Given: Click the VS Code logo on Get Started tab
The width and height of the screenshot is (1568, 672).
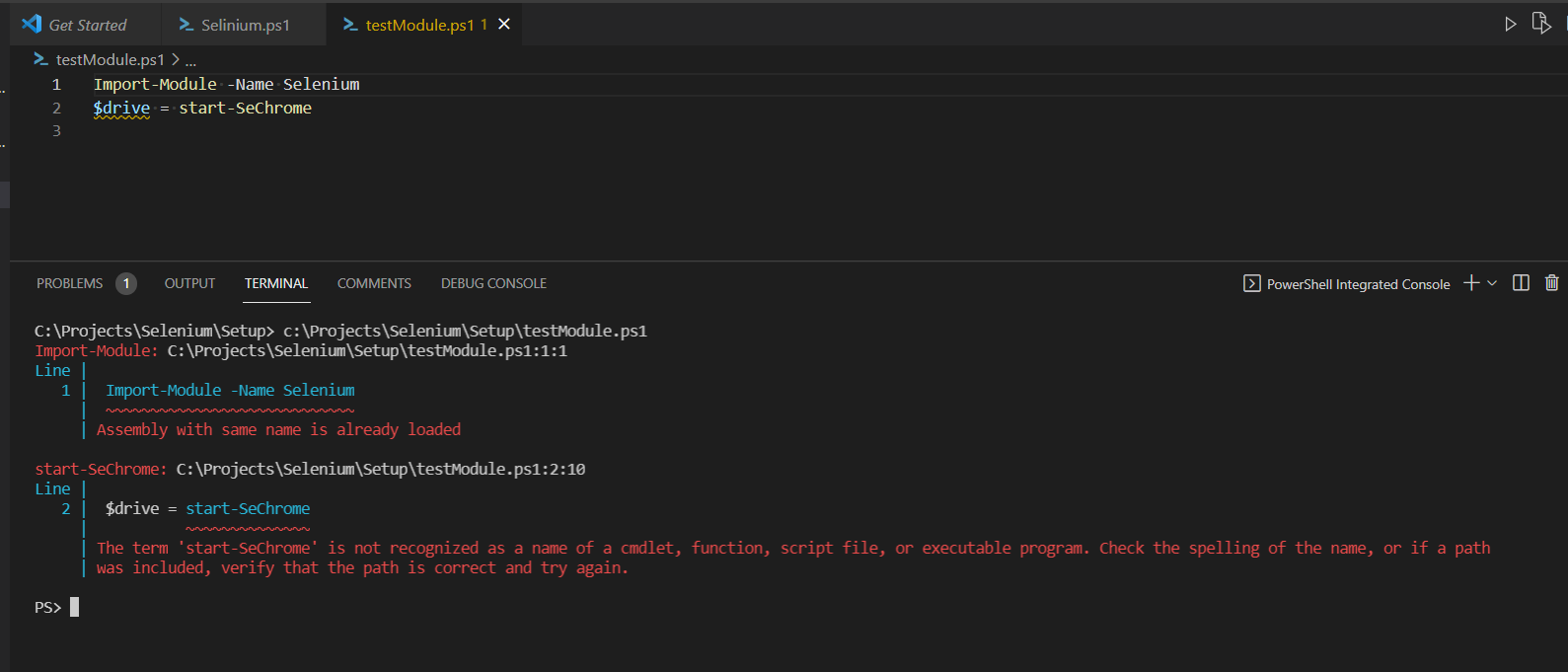Looking at the screenshot, I should (32, 25).
